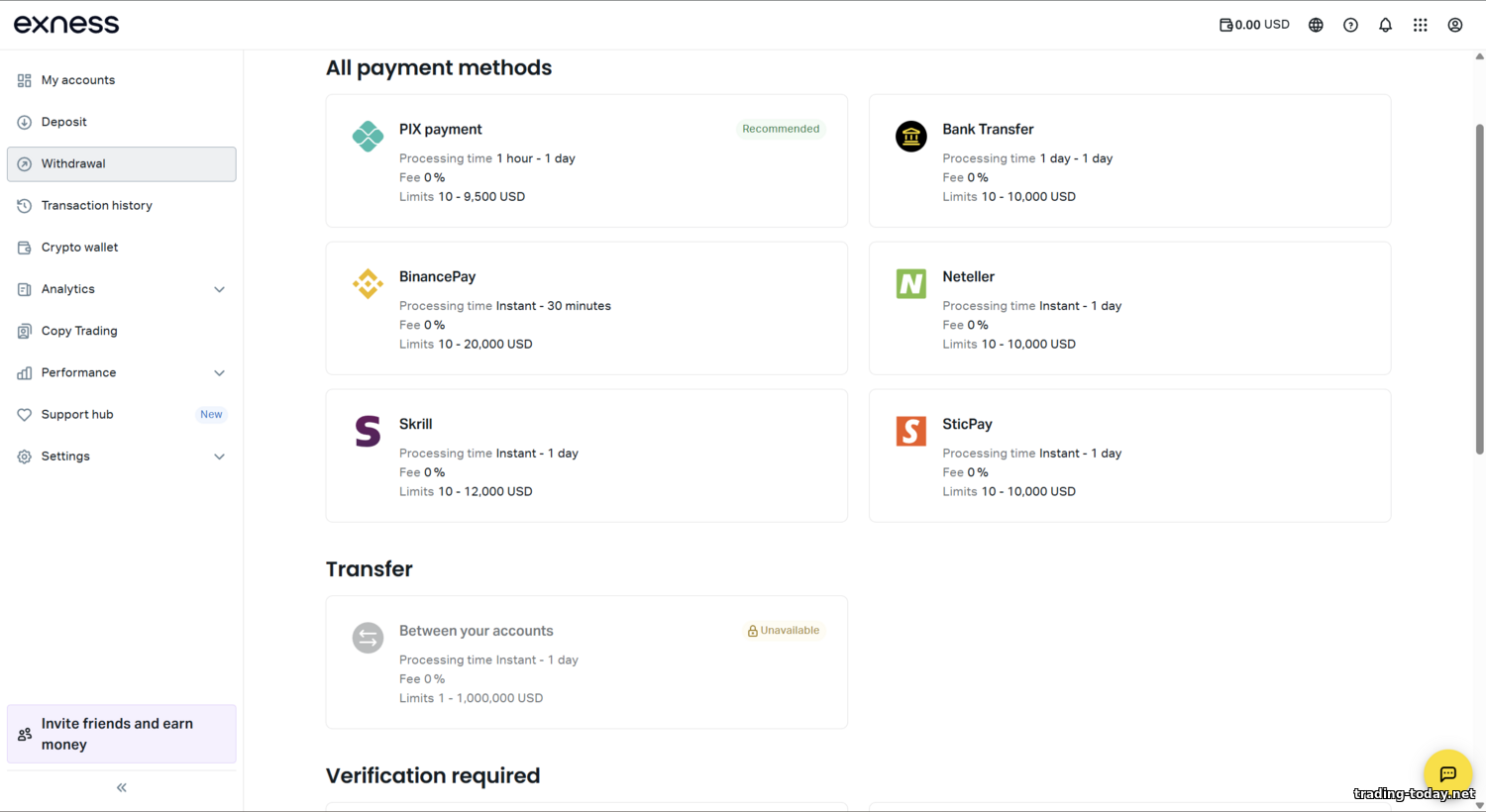Image resolution: width=1486 pixels, height=812 pixels.
Task: Open the notifications bell icon
Action: point(1385,25)
